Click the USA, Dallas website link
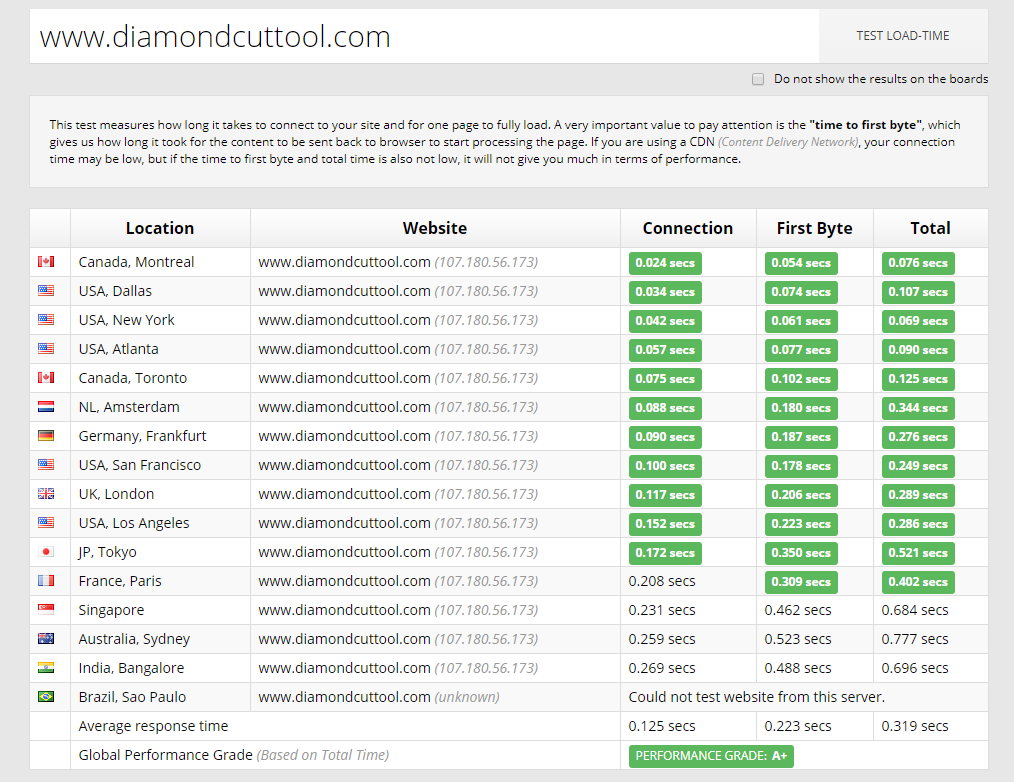 point(344,291)
